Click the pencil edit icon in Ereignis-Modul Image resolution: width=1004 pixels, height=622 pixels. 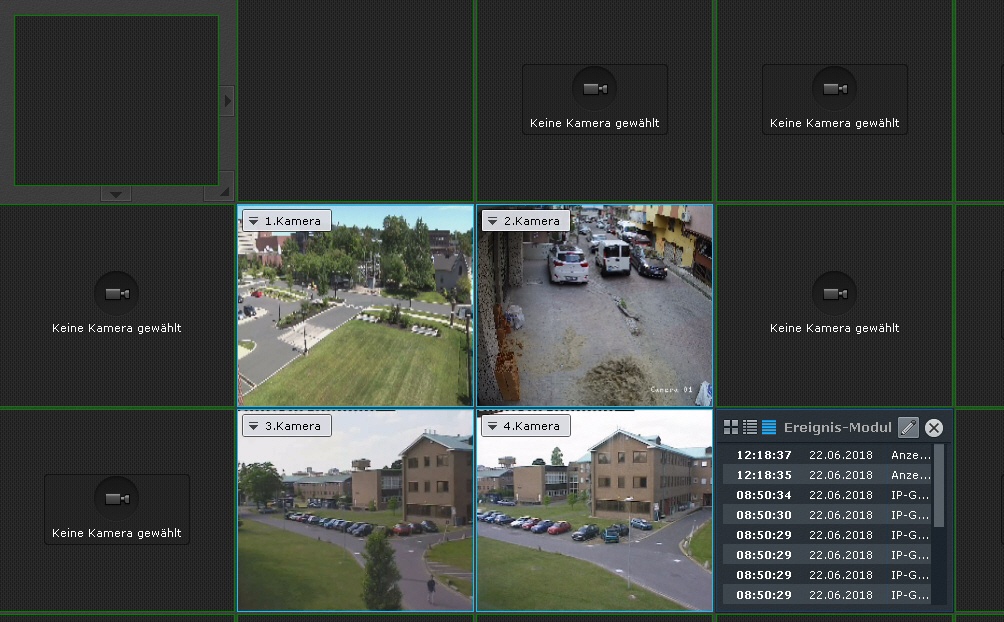click(x=907, y=428)
